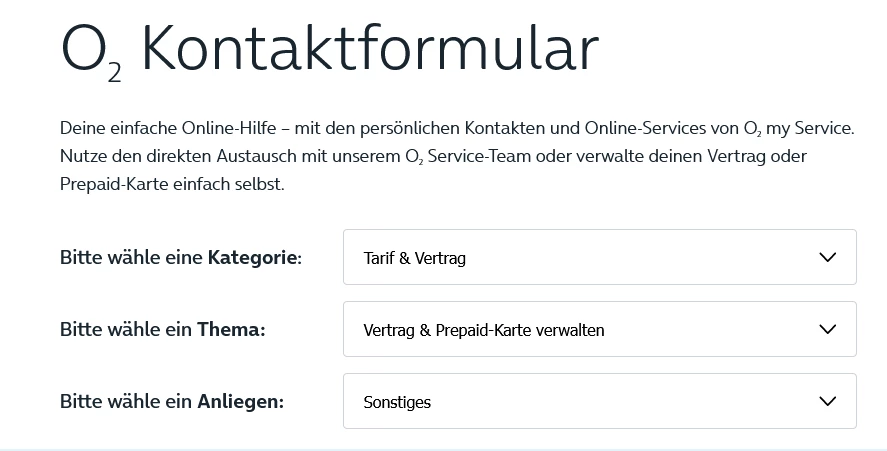
Task: Click 'O2 my Service' in the description
Action: tap(798, 129)
